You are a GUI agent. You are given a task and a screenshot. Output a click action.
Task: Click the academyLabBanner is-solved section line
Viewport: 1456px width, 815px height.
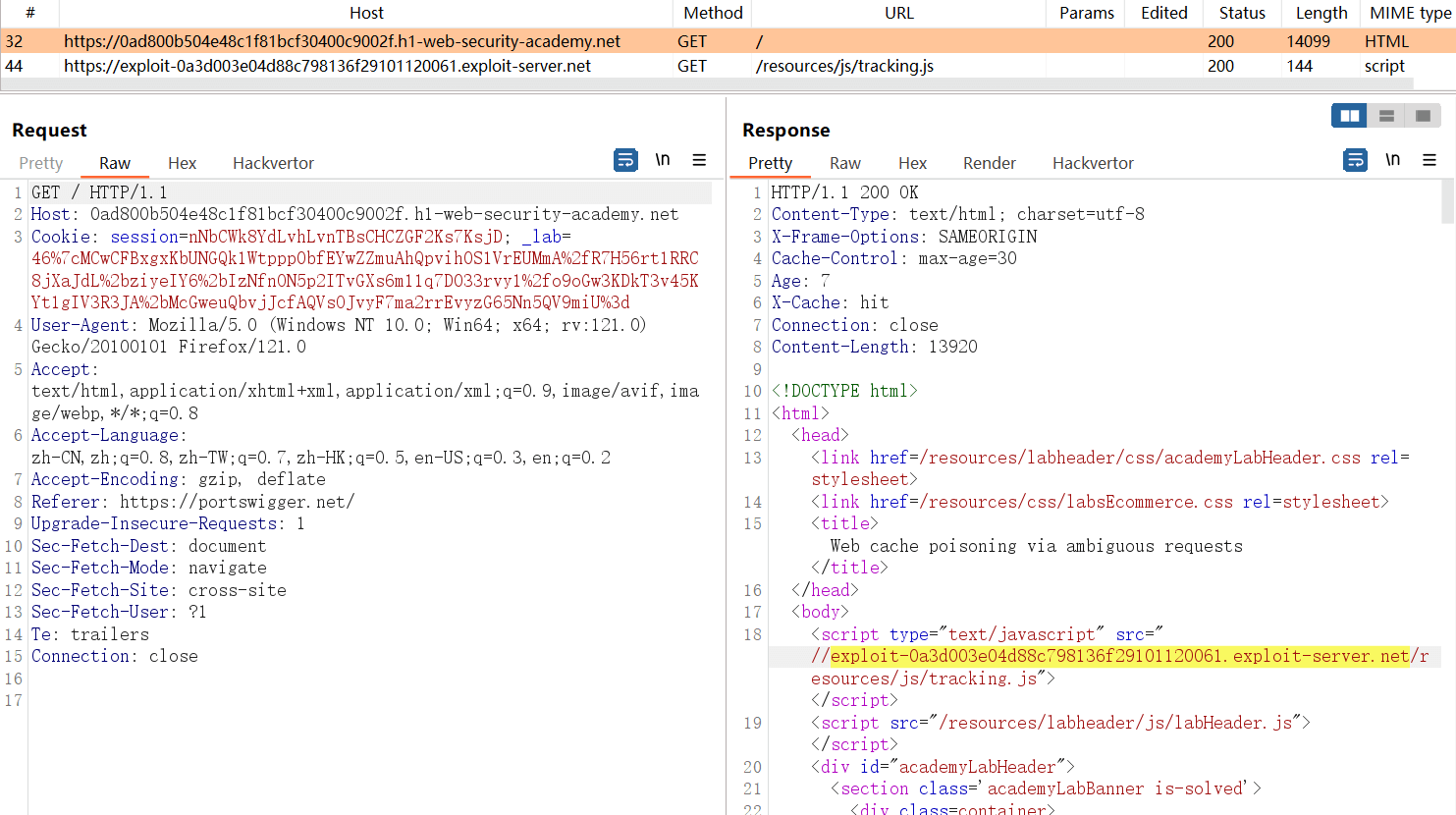click(1046, 788)
